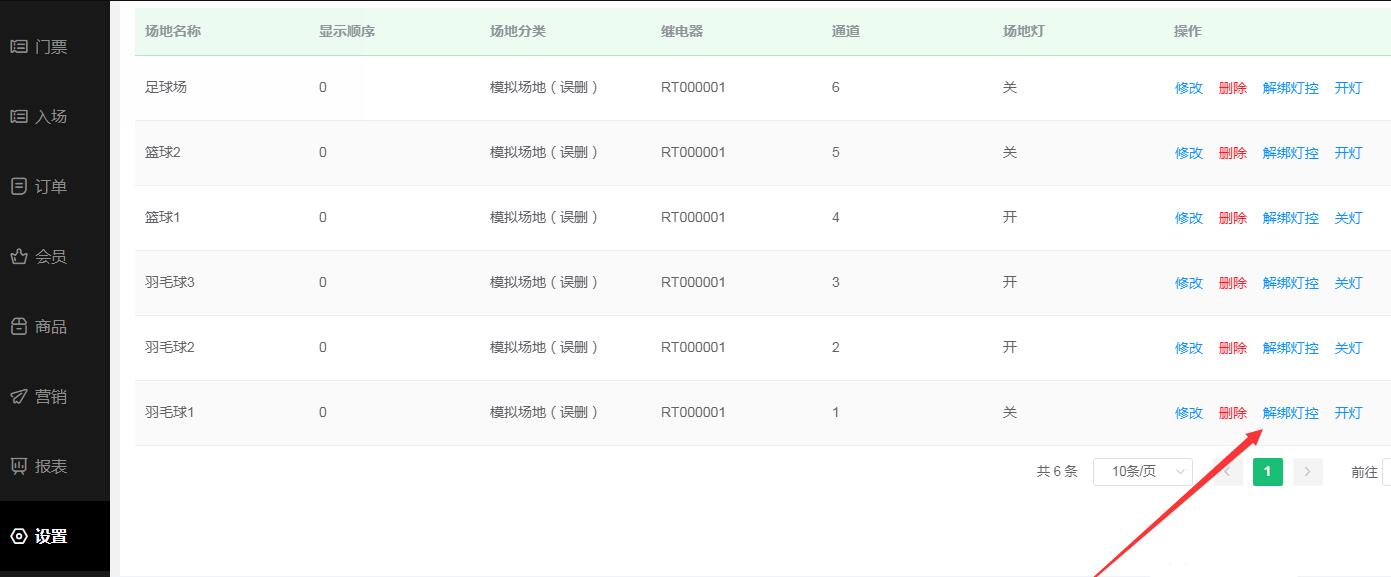The height and width of the screenshot is (577, 1391).
Task: Turn off the light for 篮球1
Action: pyautogui.click(x=1348, y=218)
